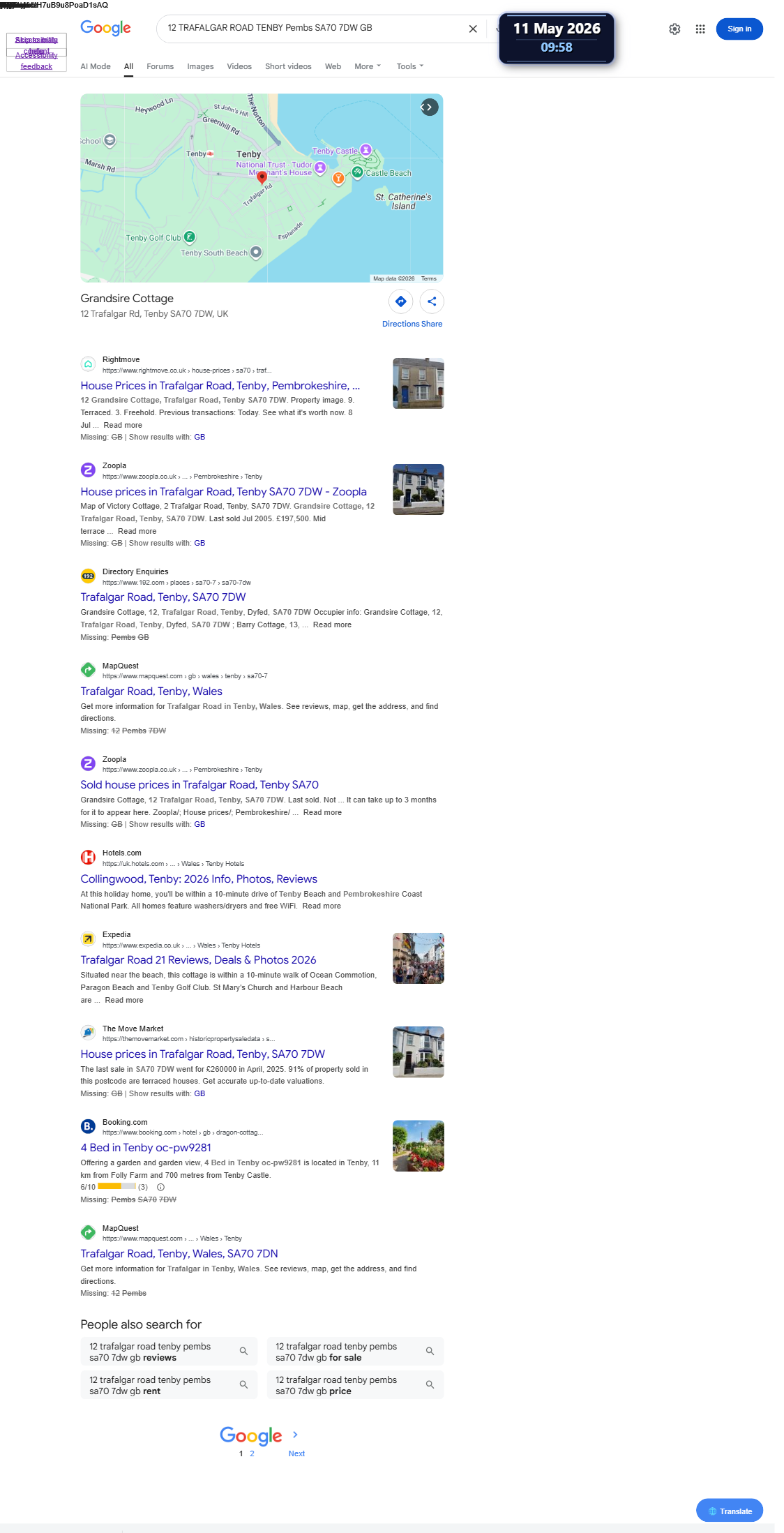Open 'House Prices in Trafalgar Road' Rightmove link
784x1533 pixels.
click(220, 385)
